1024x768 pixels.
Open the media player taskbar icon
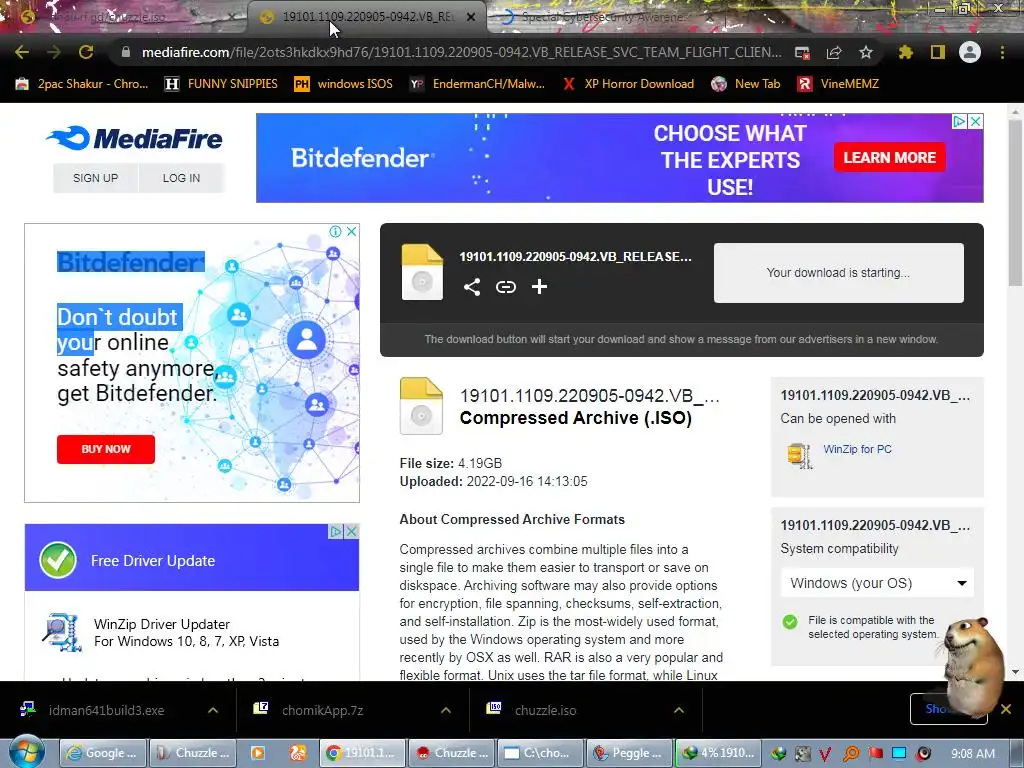(x=258, y=753)
